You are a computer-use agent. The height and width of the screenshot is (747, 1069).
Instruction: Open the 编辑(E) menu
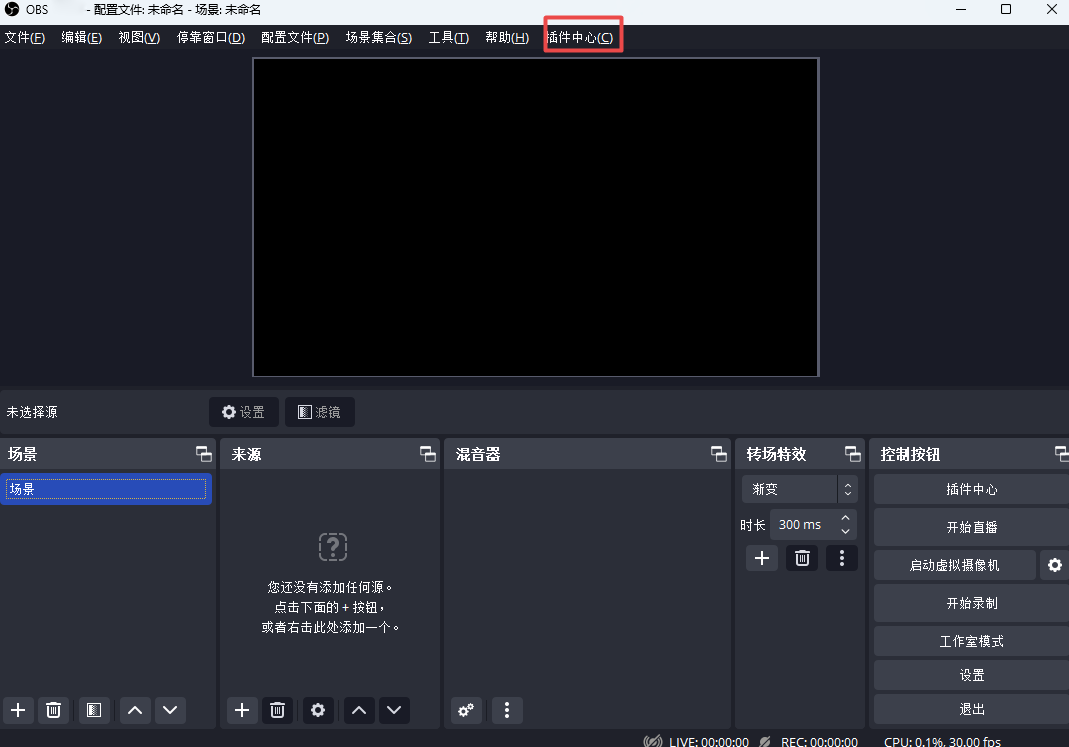coord(81,37)
